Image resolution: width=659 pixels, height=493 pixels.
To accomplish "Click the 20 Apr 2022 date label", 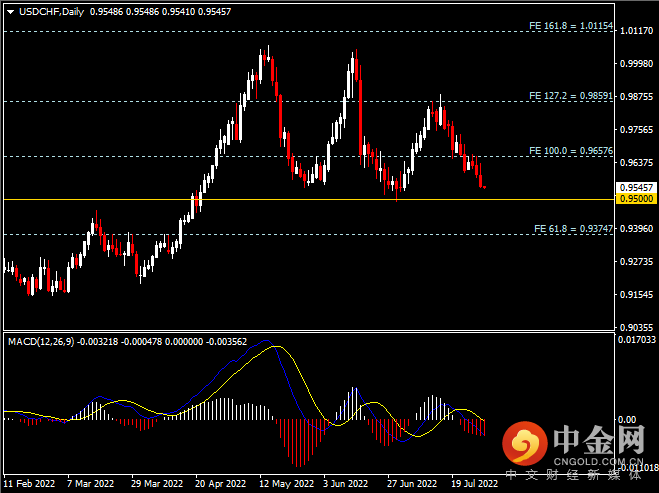I will (x=220, y=484).
